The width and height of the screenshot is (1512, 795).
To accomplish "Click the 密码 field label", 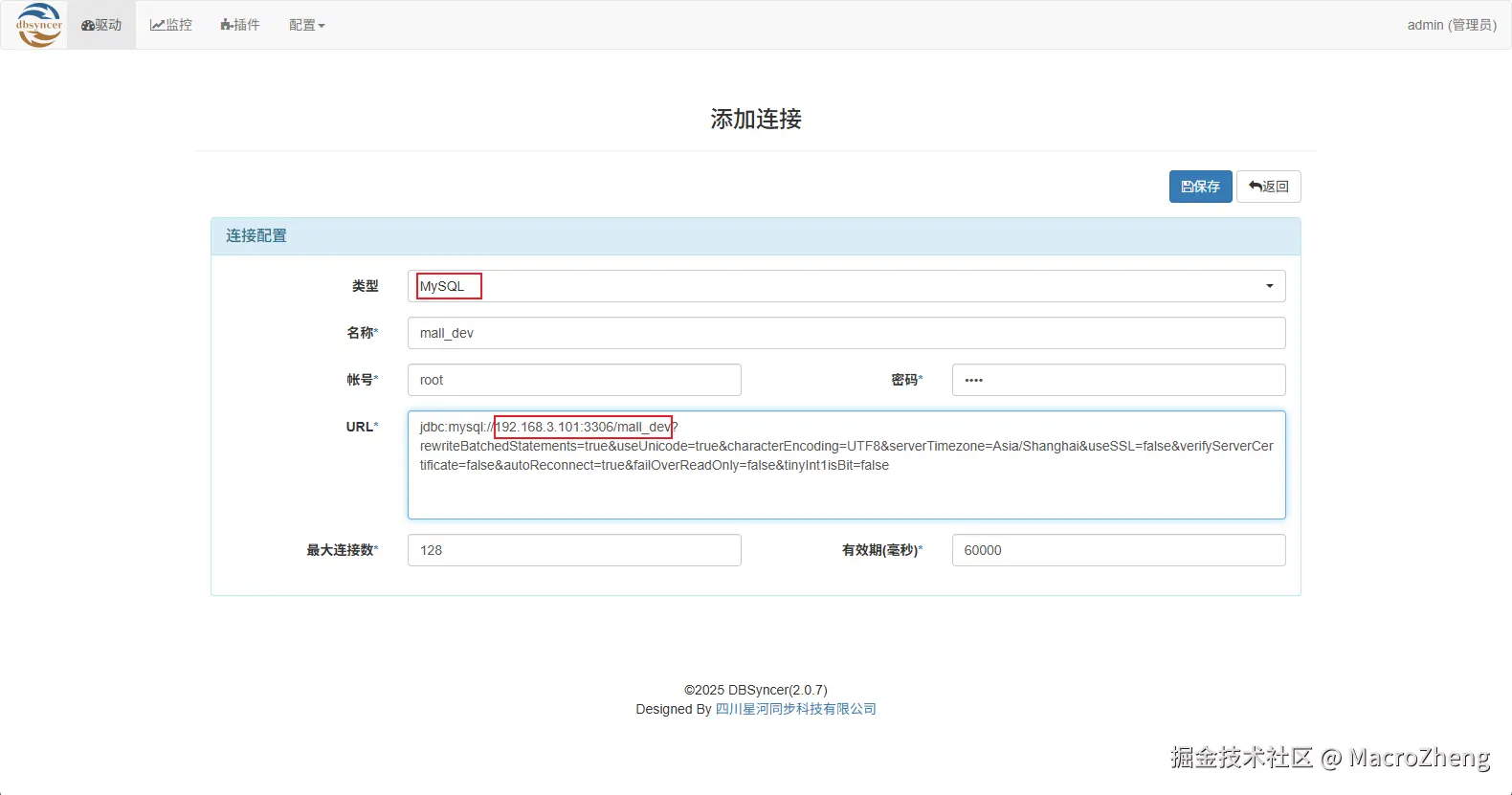I will click(x=906, y=380).
